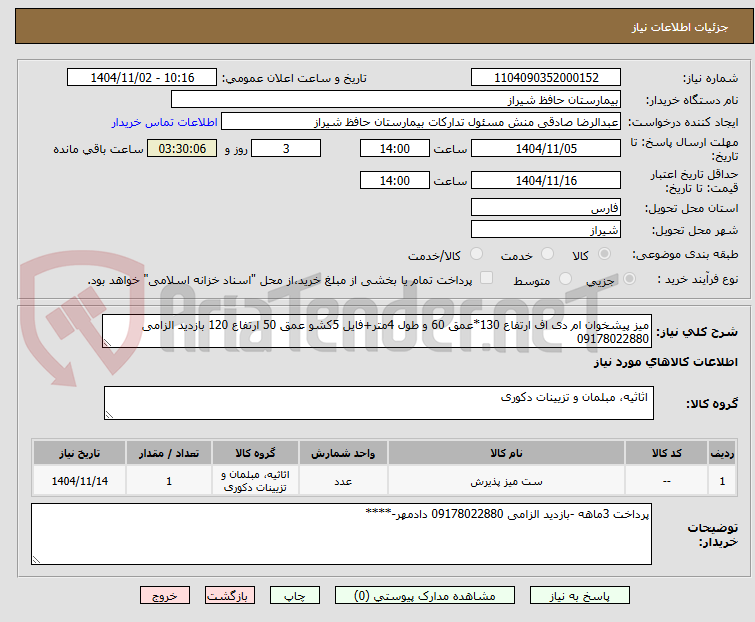Select the 'متوسط' purchase type radio
This screenshot has height=622, width=755.
tap(565, 279)
